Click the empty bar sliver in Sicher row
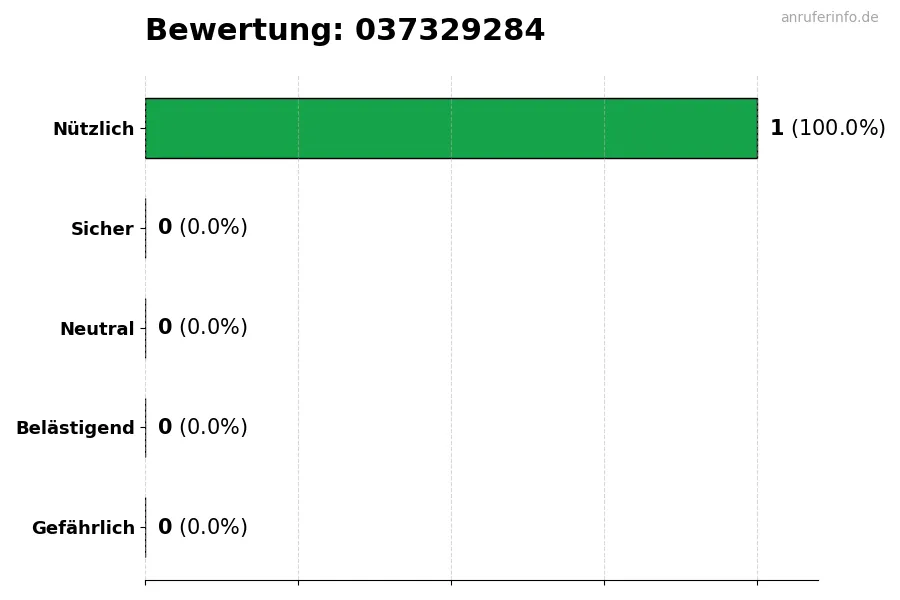Image resolution: width=900 pixels, height=600 pixels. coord(146,228)
